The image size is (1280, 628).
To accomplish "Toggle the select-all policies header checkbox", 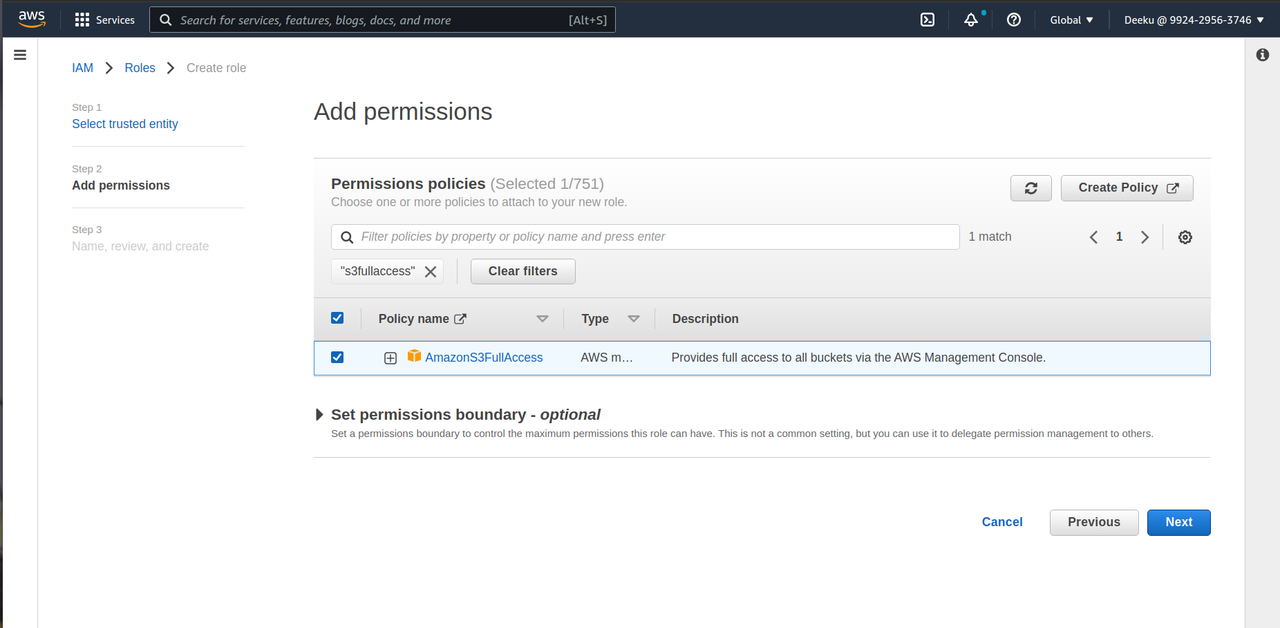I will pos(337,318).
